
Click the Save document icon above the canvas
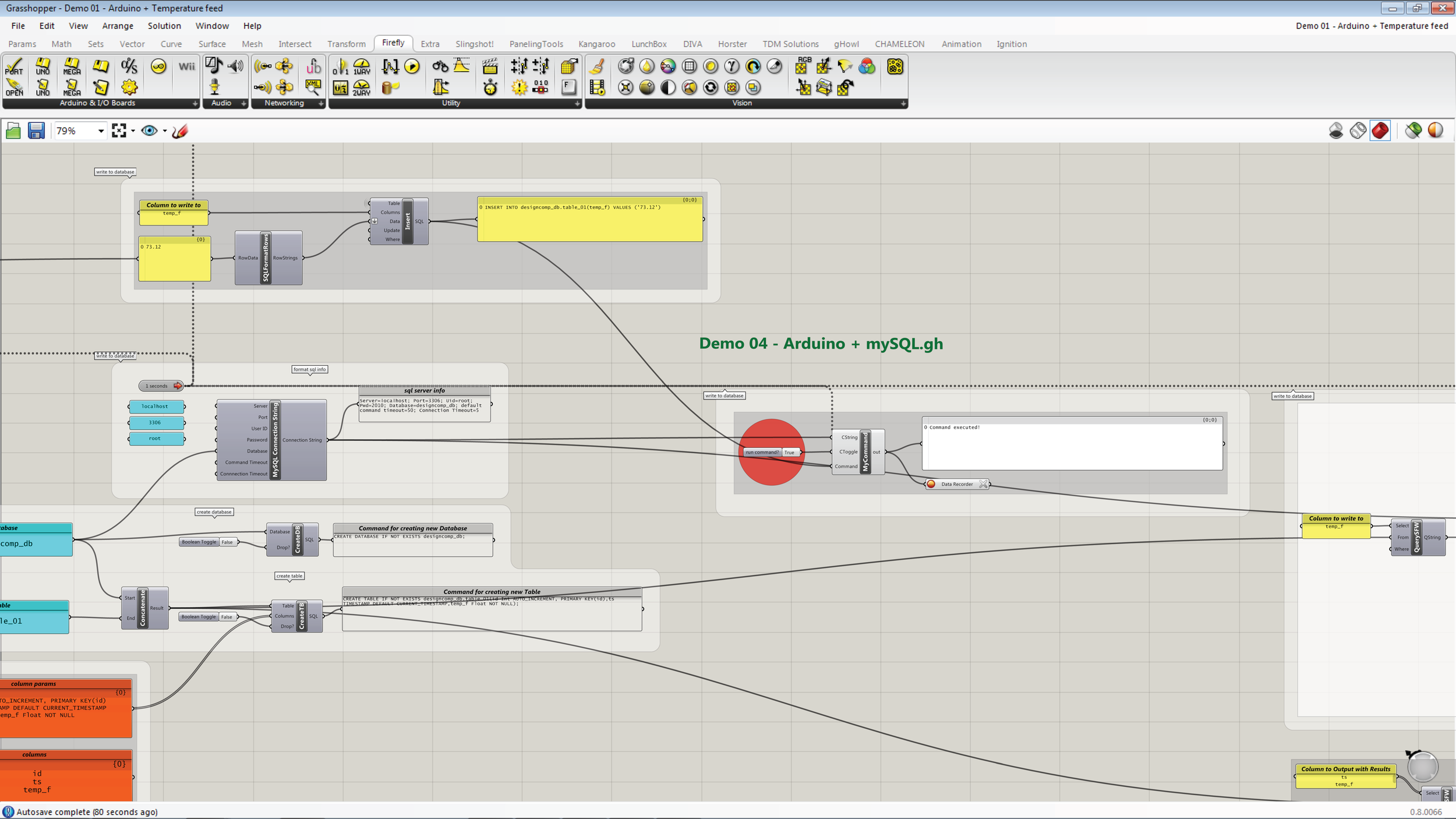37,131
